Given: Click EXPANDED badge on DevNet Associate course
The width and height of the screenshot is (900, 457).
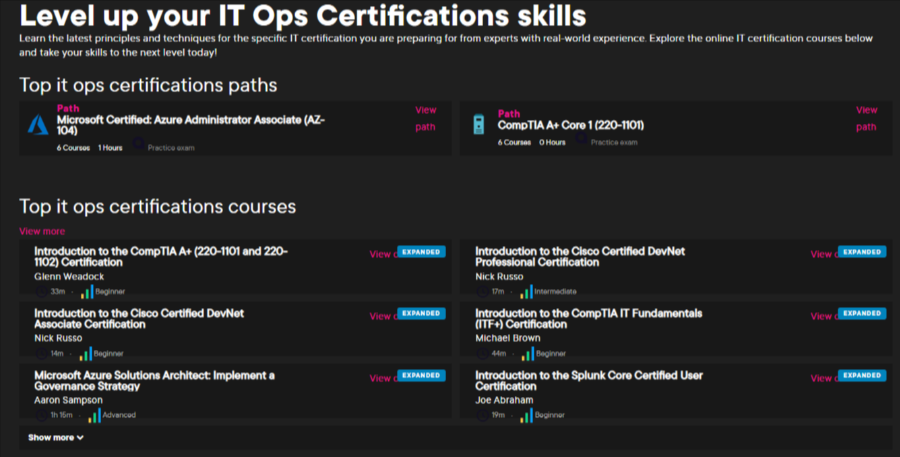Looking at the screenshot, I should pyautogui.click(x=421, y=313).
